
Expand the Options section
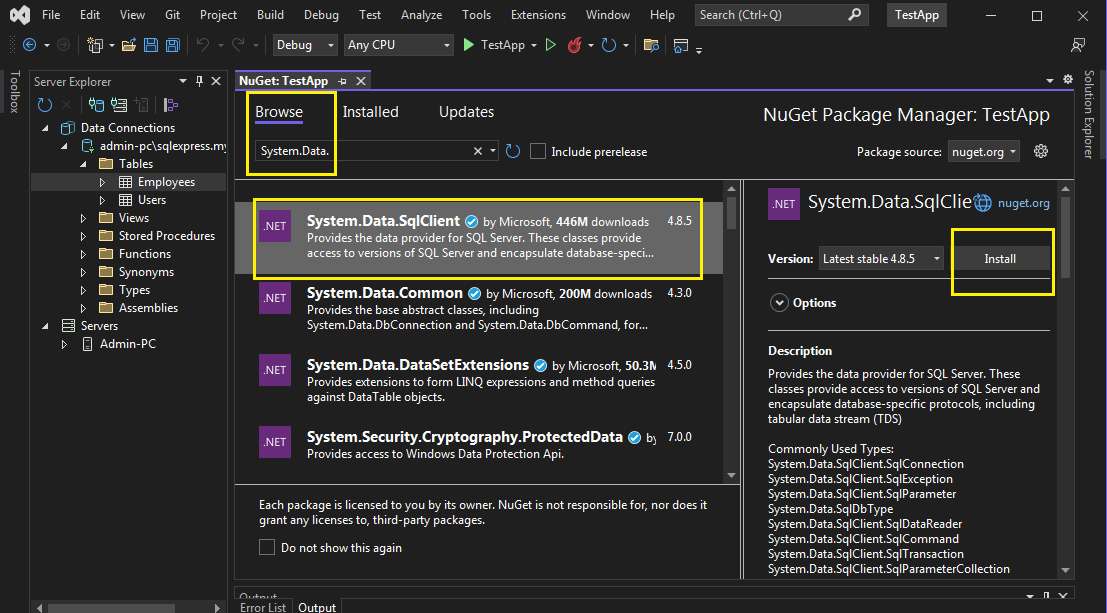[779, 303]
